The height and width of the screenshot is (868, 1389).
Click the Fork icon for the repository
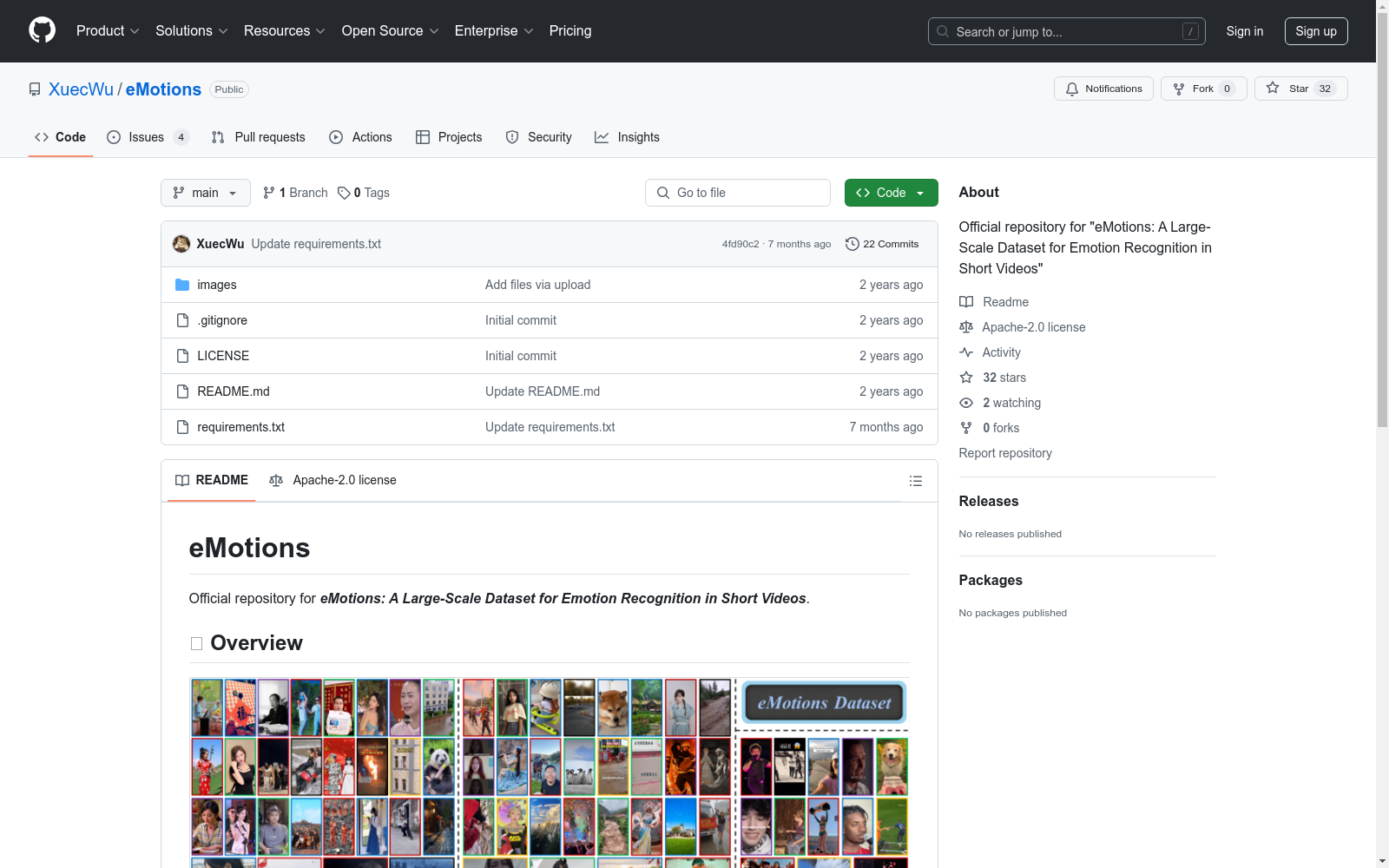coord(1179,89)
